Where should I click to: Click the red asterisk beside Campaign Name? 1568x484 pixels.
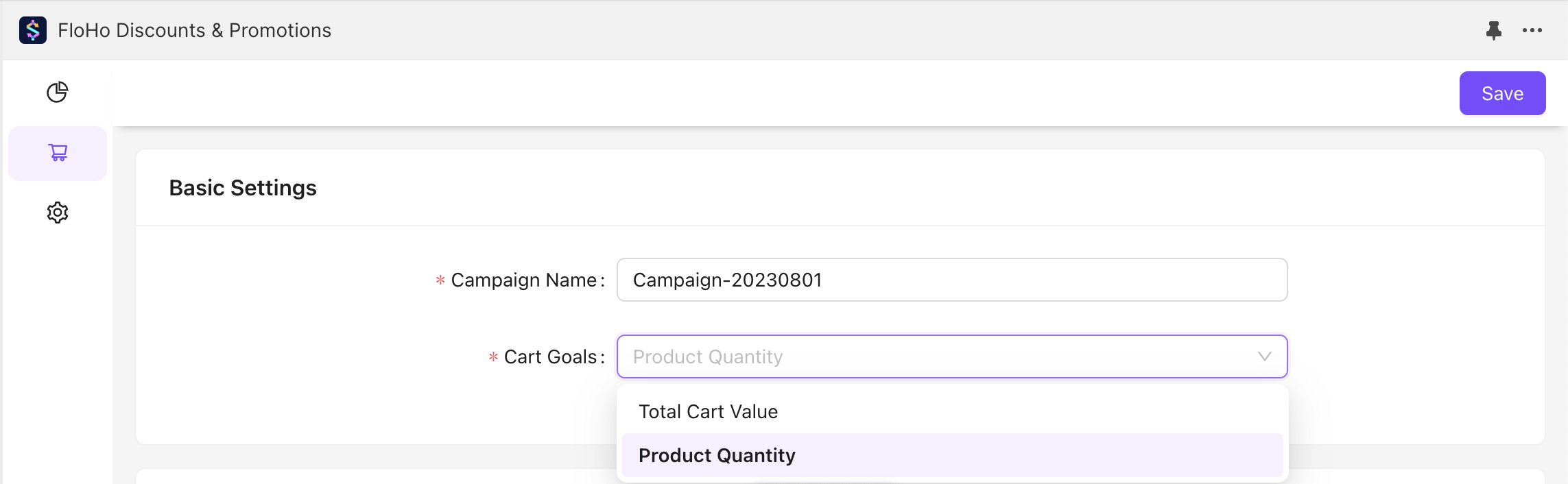point(440,280)
